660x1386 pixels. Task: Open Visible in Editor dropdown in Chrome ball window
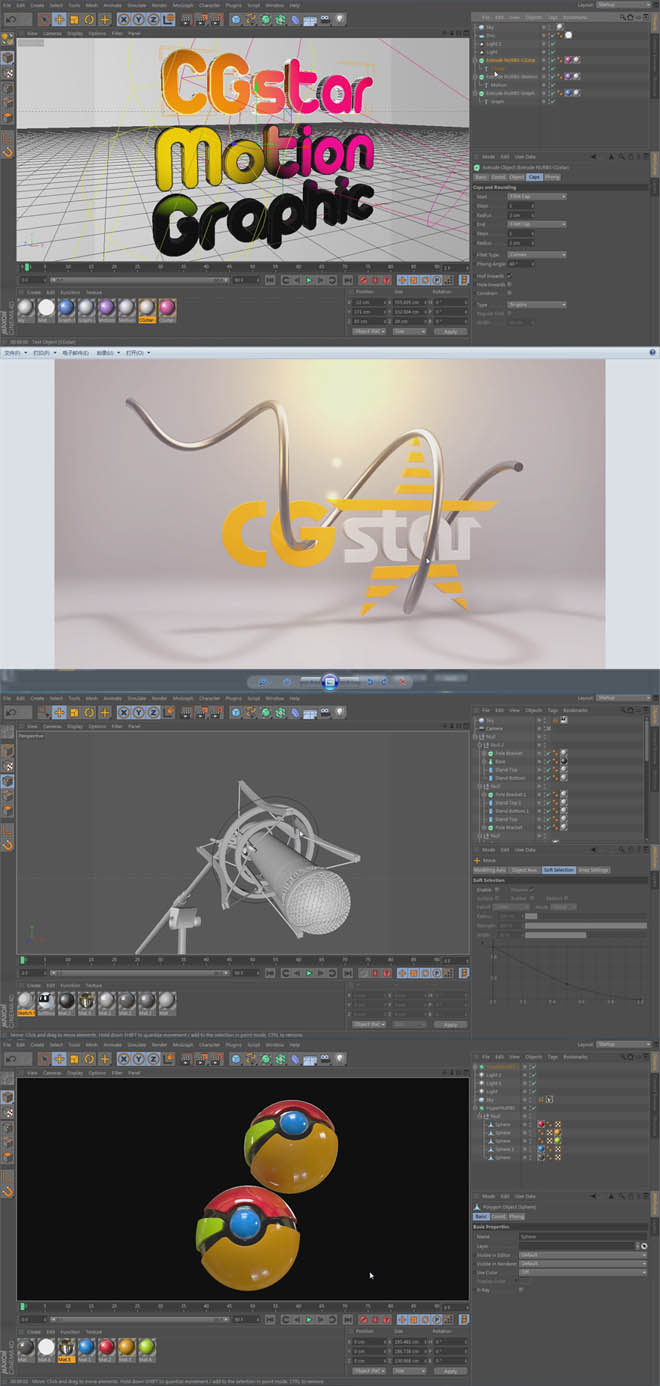582,1254
